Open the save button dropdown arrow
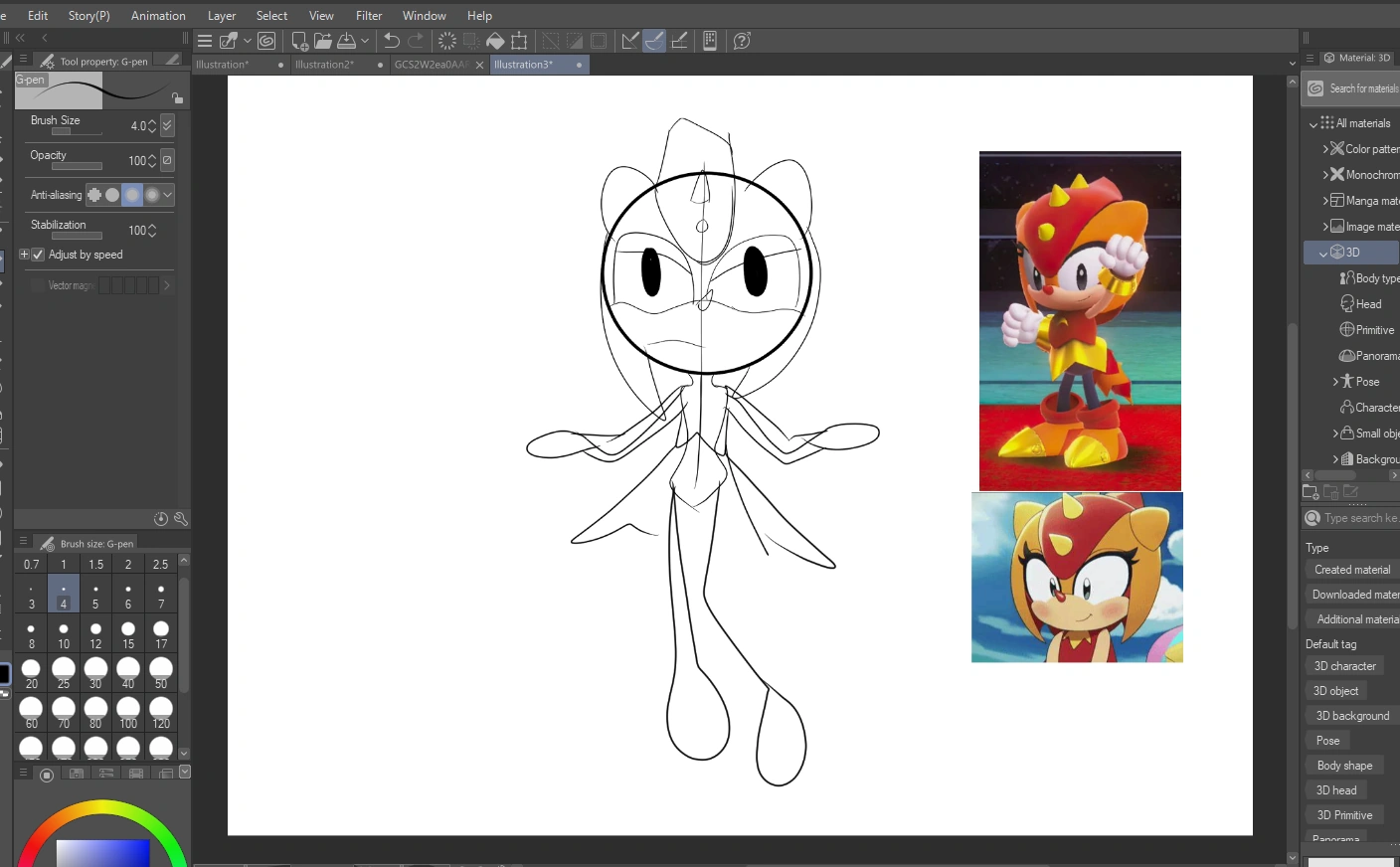Image resolution: width=1400 pixels, height=867 pixels. pos(366,41)
